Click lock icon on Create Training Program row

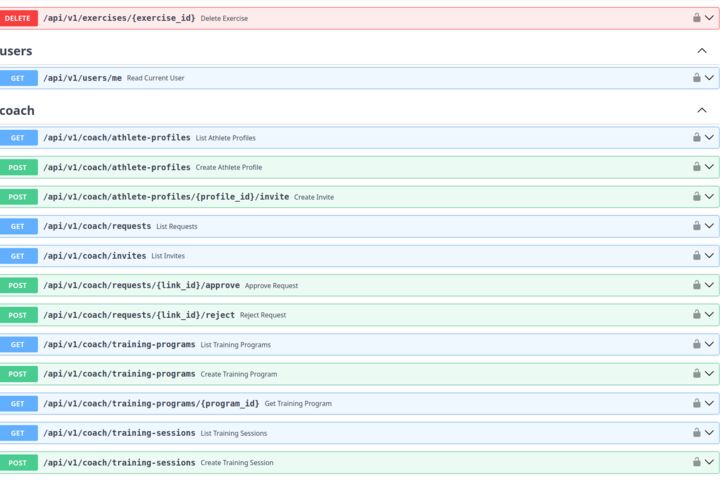(x=697, y=373)
